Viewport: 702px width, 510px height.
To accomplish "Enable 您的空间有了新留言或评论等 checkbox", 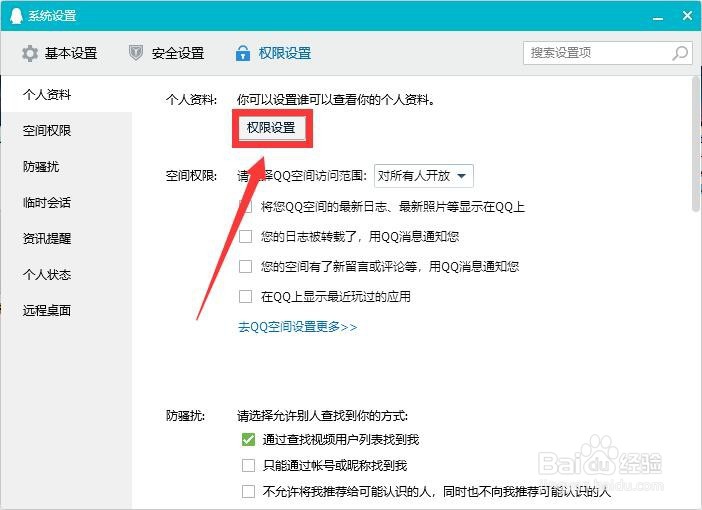I will pyautogui.click(x=245, y=266).
